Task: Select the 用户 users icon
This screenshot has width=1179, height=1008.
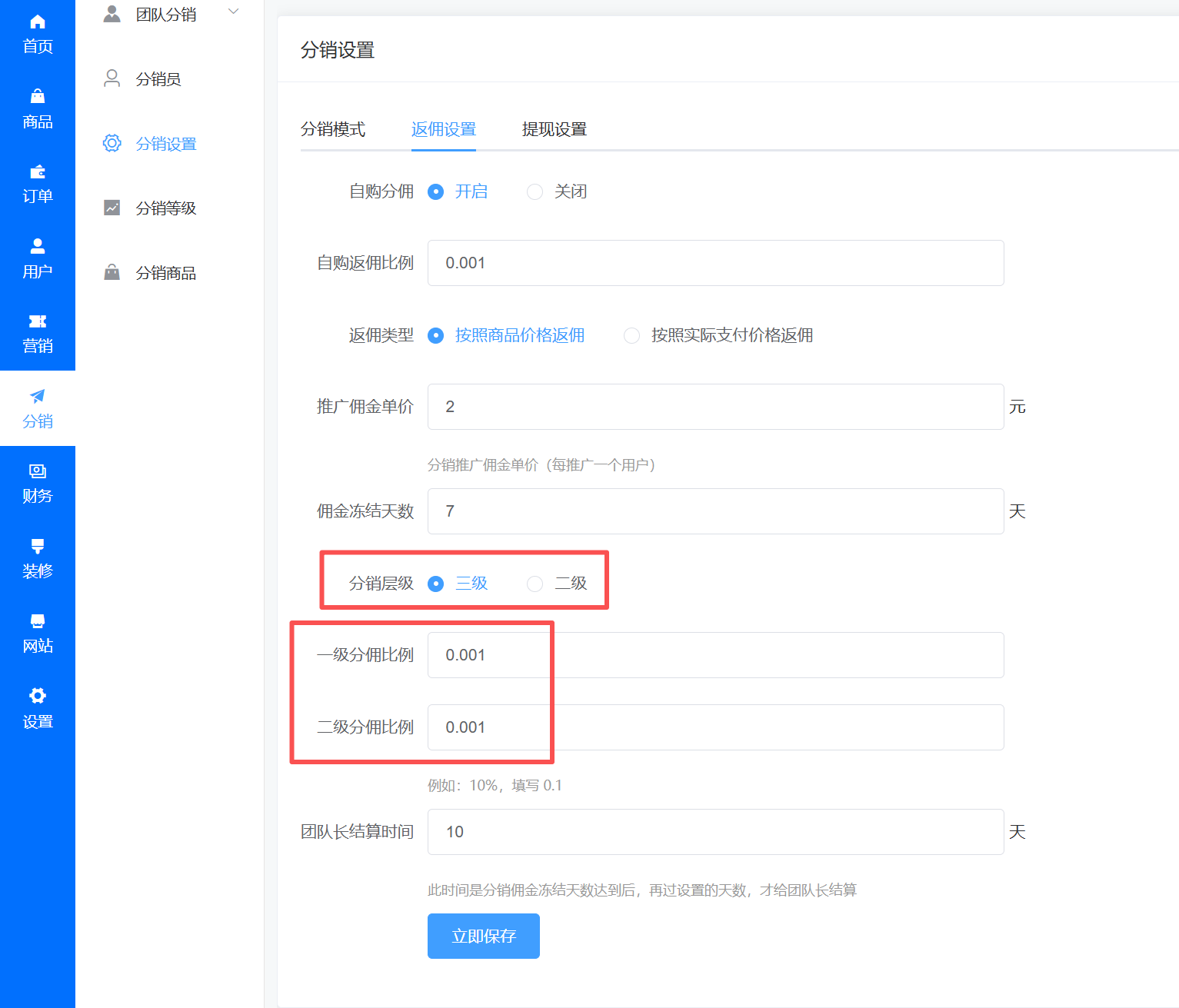Action: click(x=37, y=256)
